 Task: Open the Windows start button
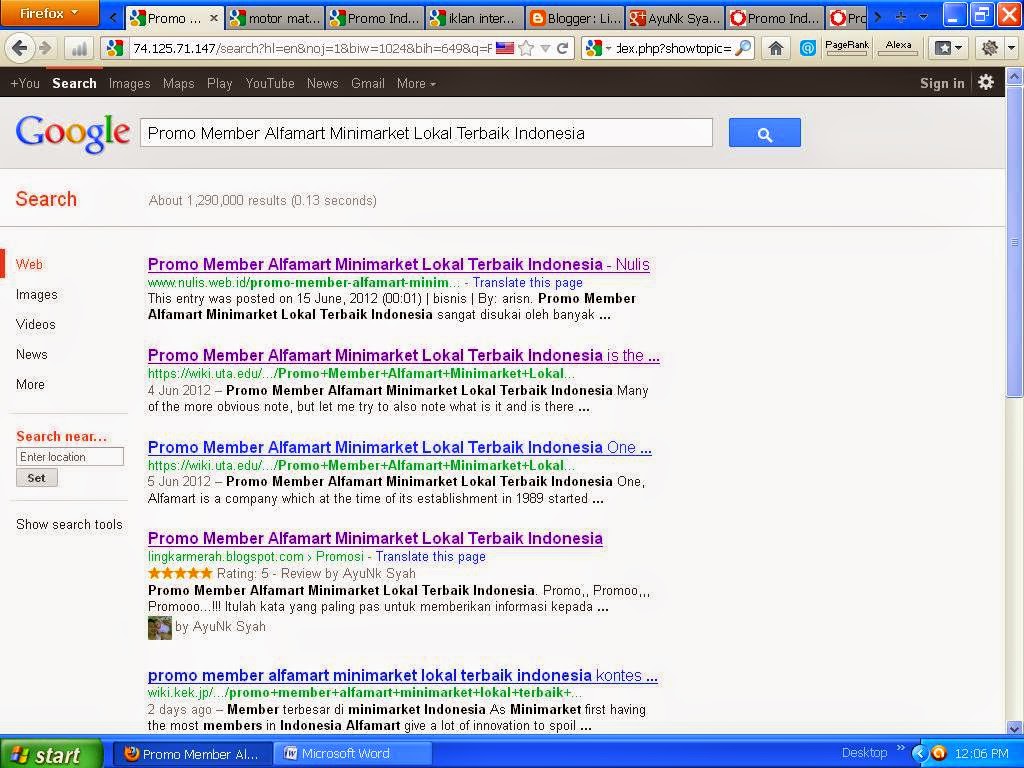click(51, 754)
